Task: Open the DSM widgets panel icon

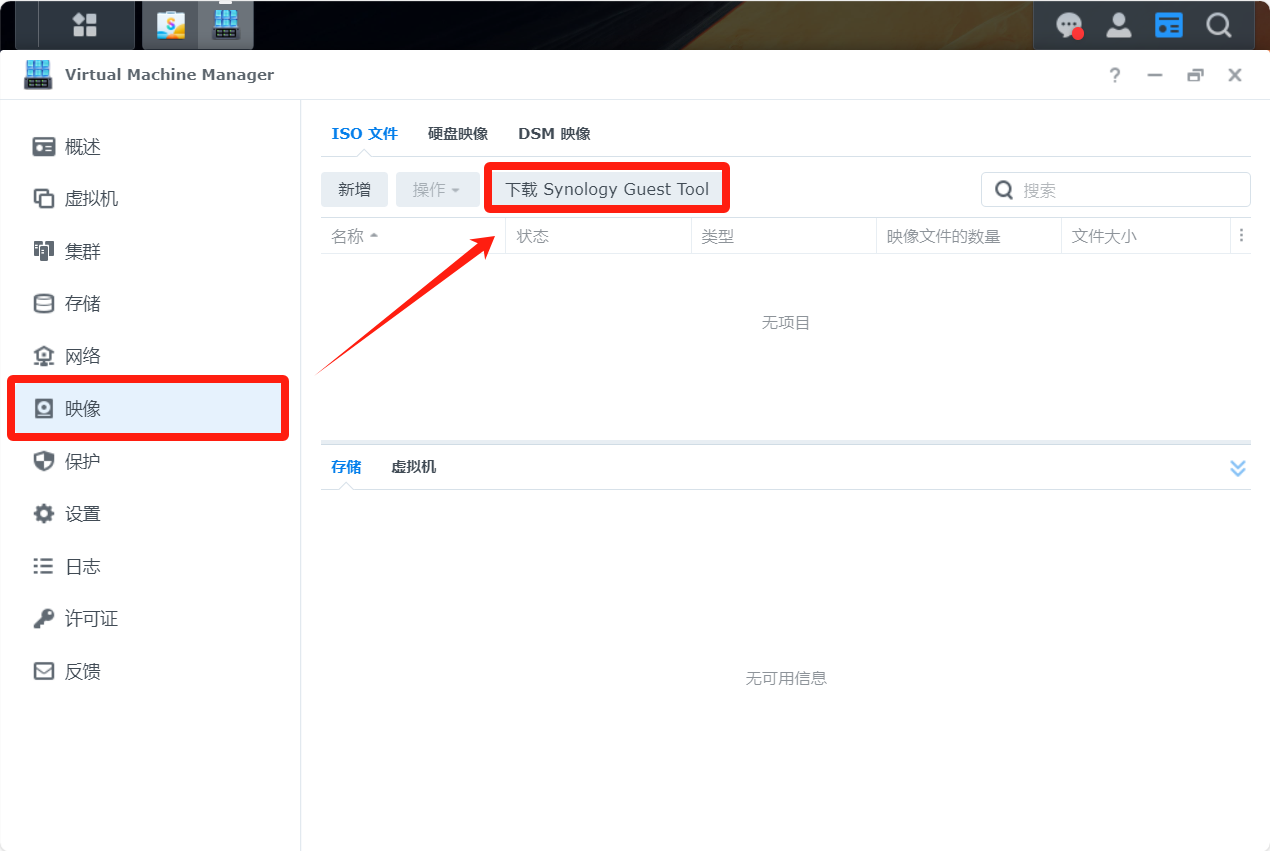Action: [x=1168, y=25]
